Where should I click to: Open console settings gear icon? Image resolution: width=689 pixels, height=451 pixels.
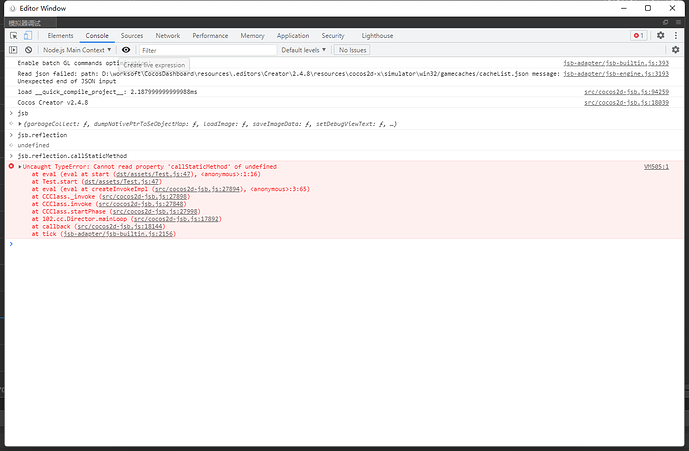(676, 50)
